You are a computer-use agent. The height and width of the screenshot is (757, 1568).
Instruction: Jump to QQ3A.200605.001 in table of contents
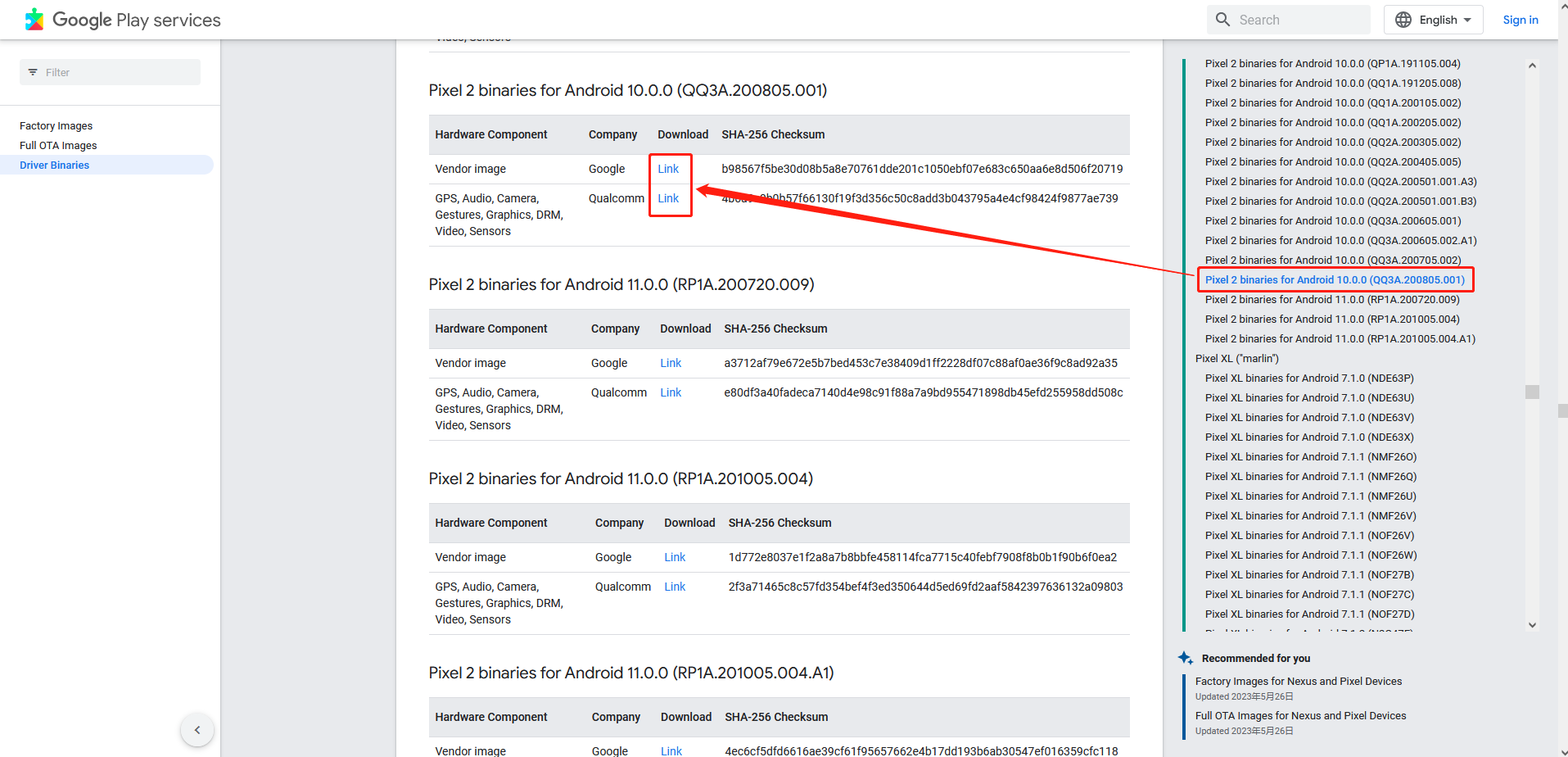[x=1333, y=220]
